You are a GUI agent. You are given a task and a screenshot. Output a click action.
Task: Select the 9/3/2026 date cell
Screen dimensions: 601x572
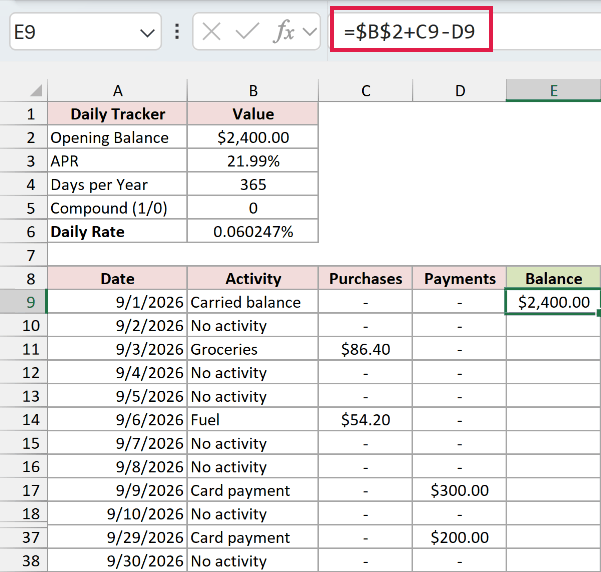tap(118, 349)
